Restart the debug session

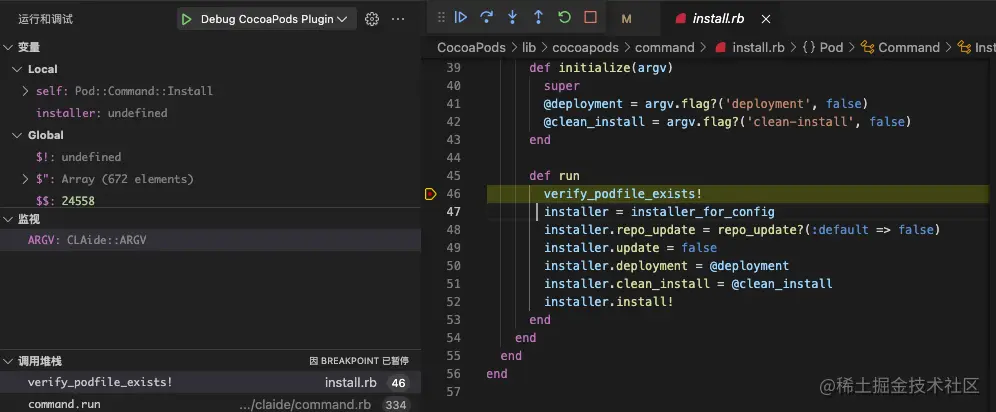(x=564, y=18)
